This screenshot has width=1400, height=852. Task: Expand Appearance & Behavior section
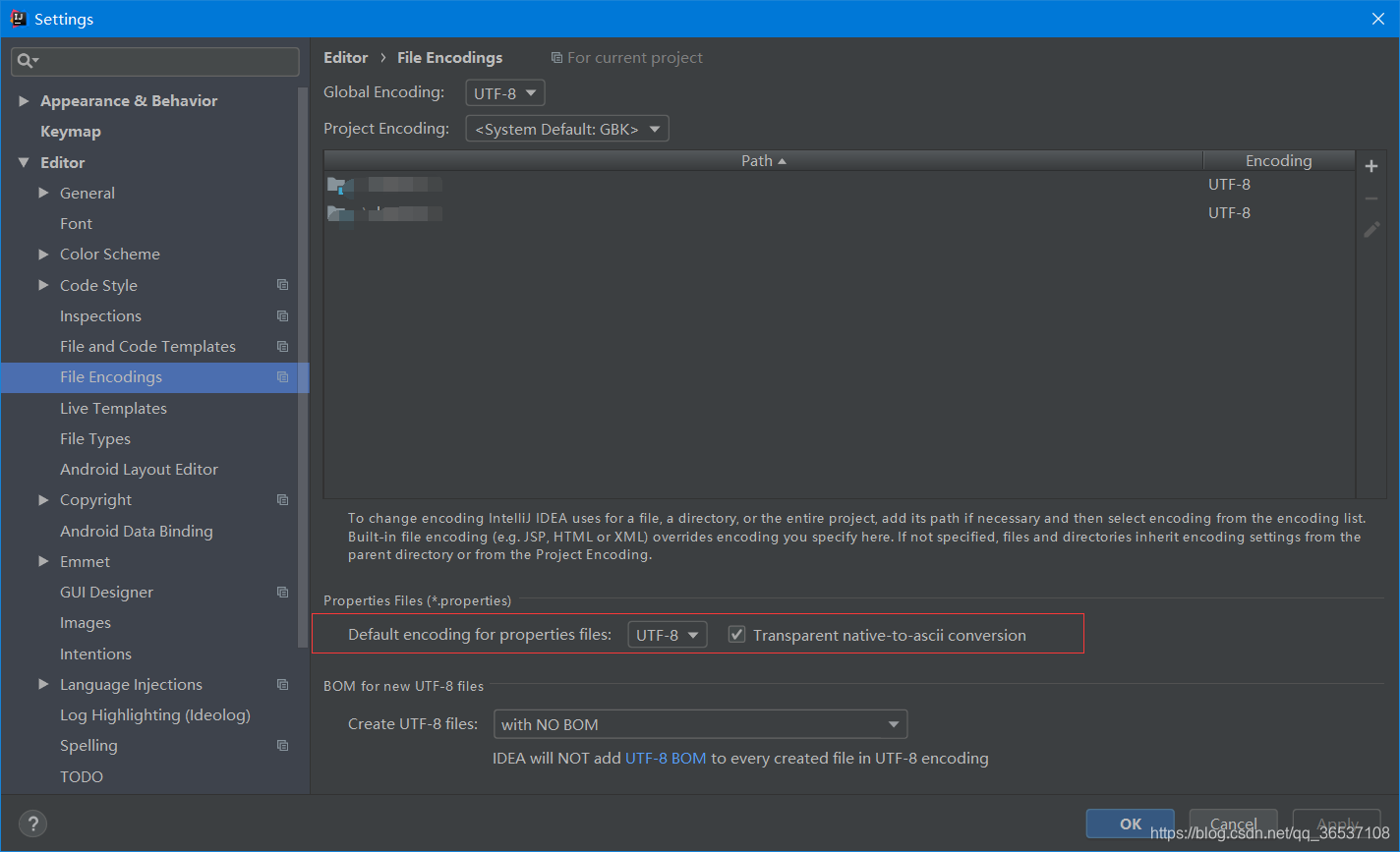[x=24, y=100]
